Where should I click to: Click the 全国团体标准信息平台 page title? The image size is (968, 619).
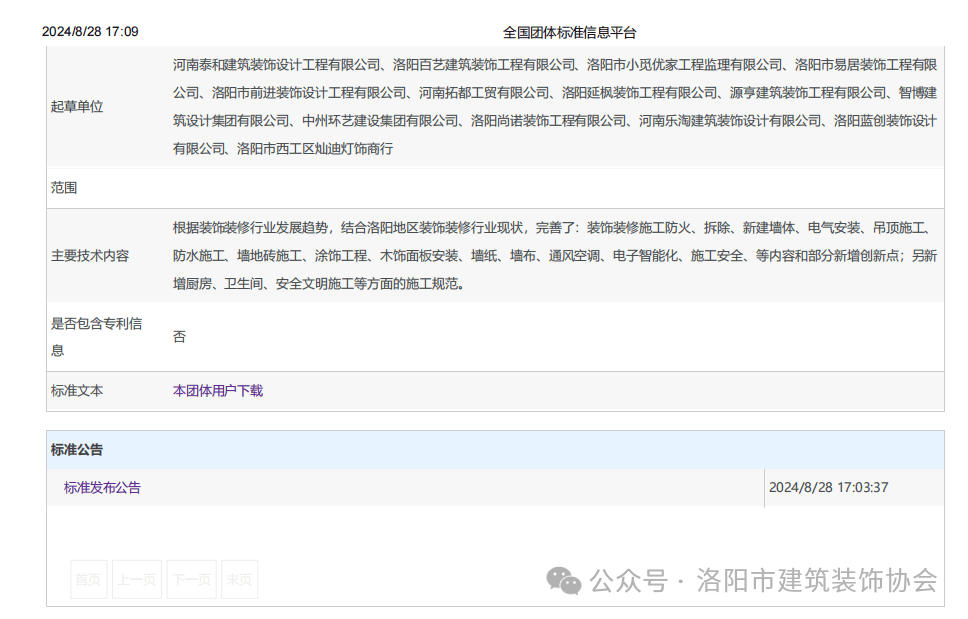pos(569,32)
